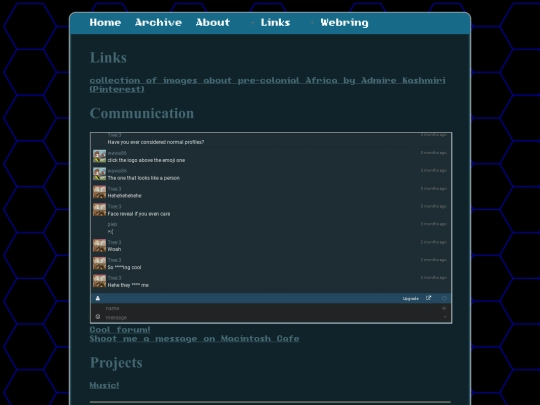
Task: Click message 'click the logo above the emoji one'
Action: pos(146,160)
